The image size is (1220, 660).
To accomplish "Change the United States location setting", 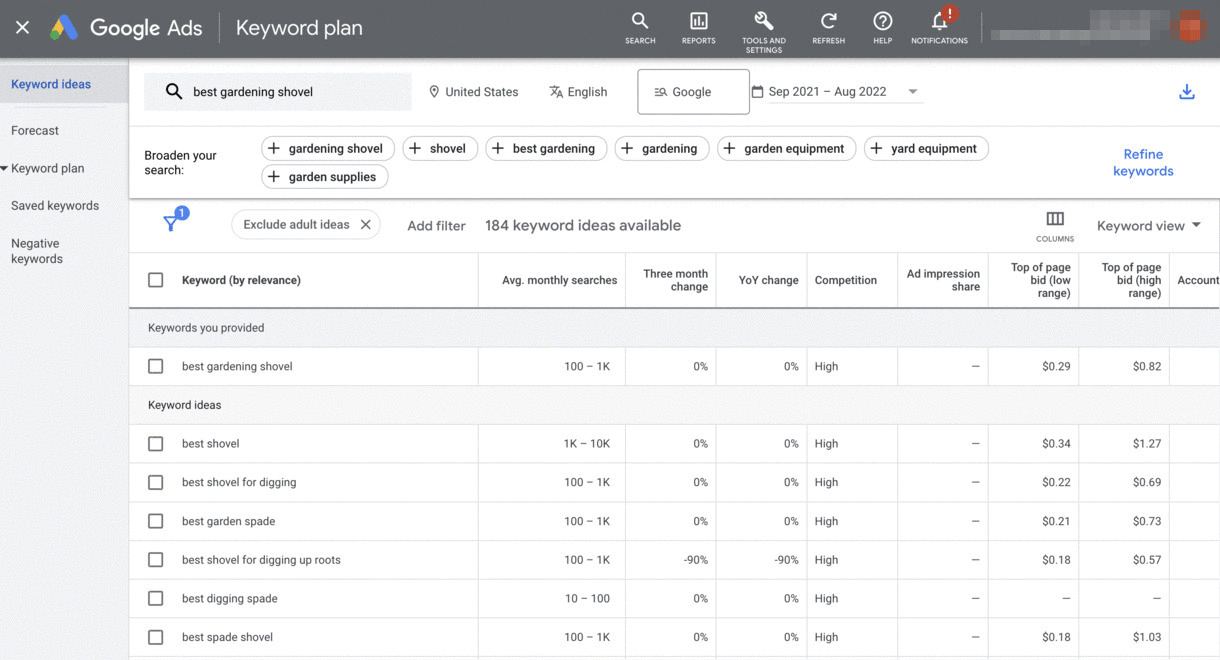I will (473, 92).
